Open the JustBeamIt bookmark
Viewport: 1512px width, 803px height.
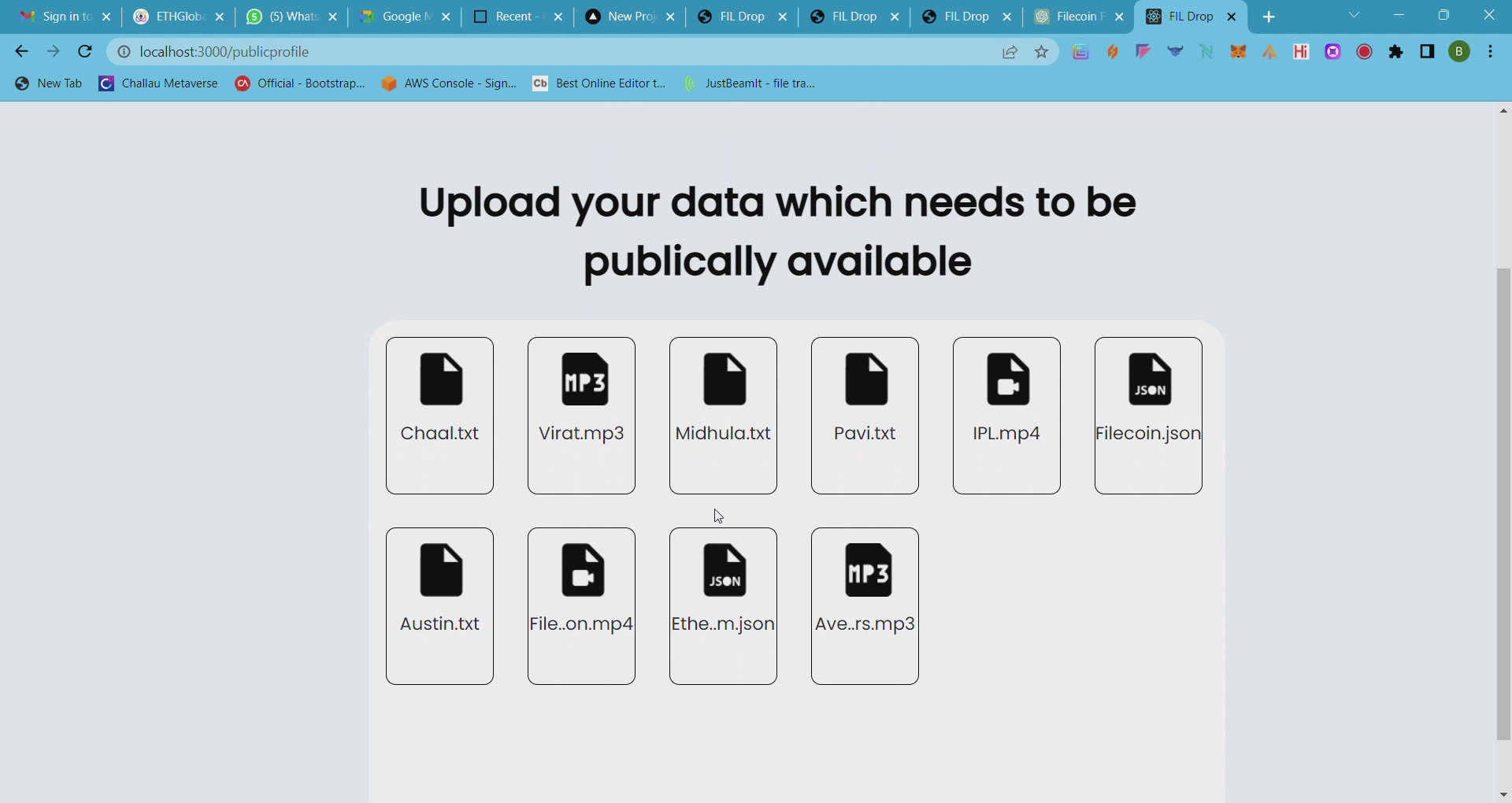(749, 83)
